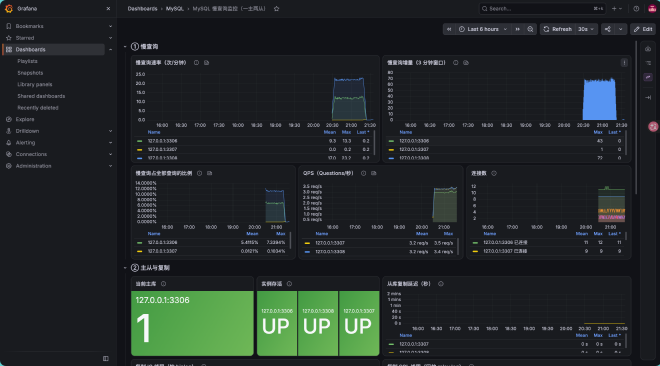The height and width of the screenshot is (366, 660).
Task: Expand the Administration sidebar chevron
Action: click(x=110, y=166)
